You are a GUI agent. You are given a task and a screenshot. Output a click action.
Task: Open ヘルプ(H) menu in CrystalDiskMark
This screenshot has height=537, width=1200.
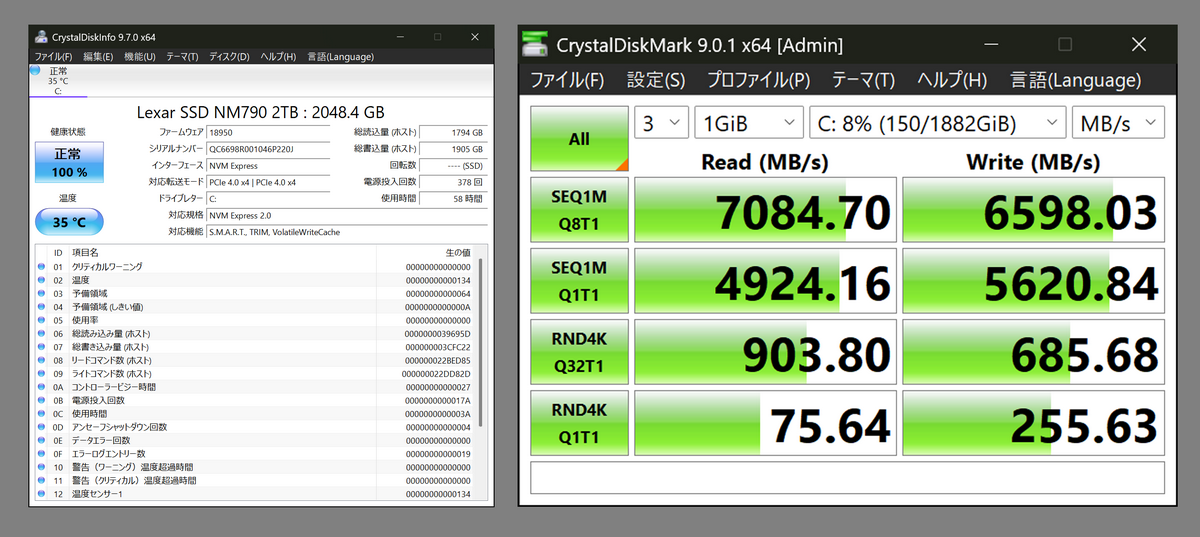(952, 80)
